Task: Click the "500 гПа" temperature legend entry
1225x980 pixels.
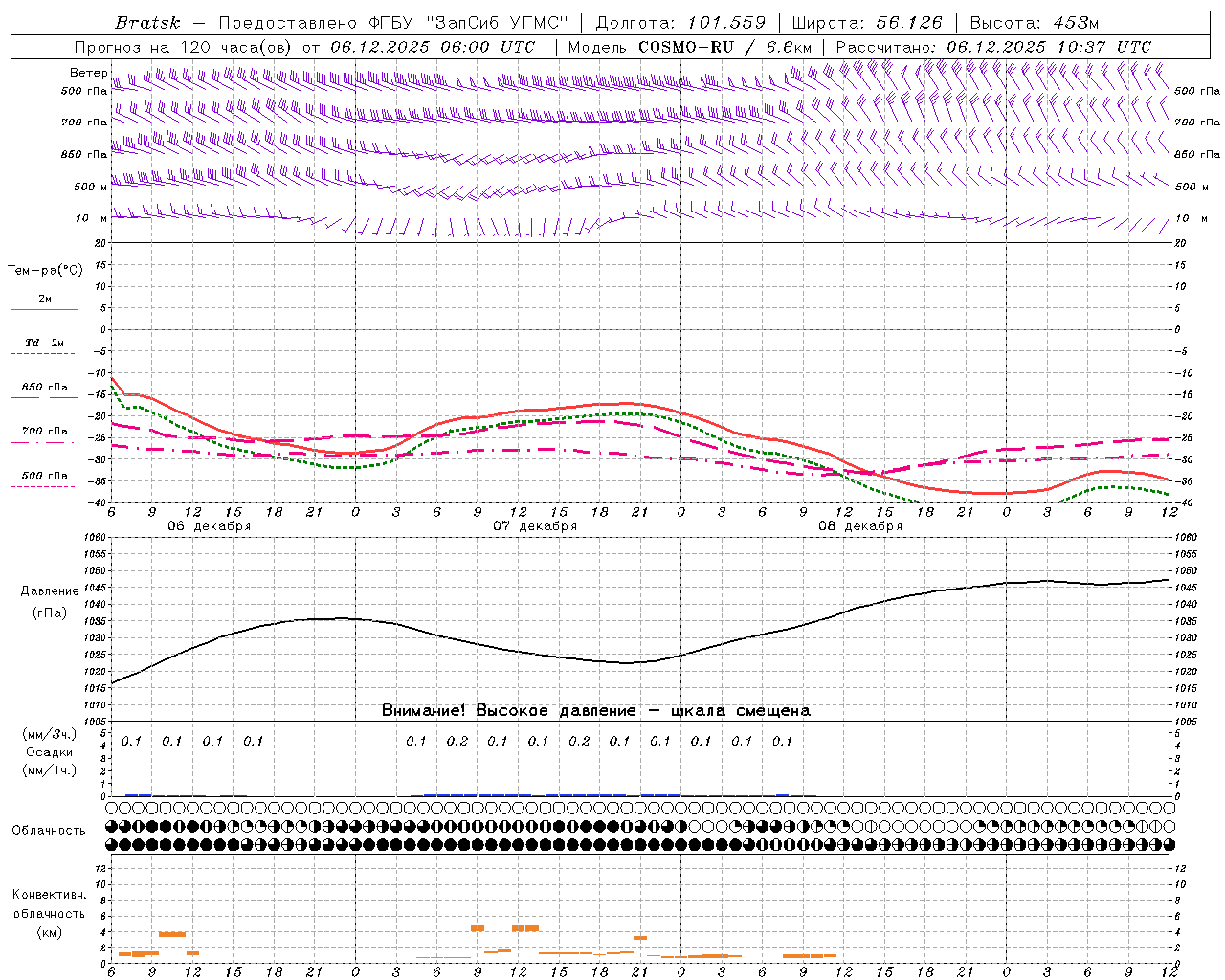Action: (45, 475)
